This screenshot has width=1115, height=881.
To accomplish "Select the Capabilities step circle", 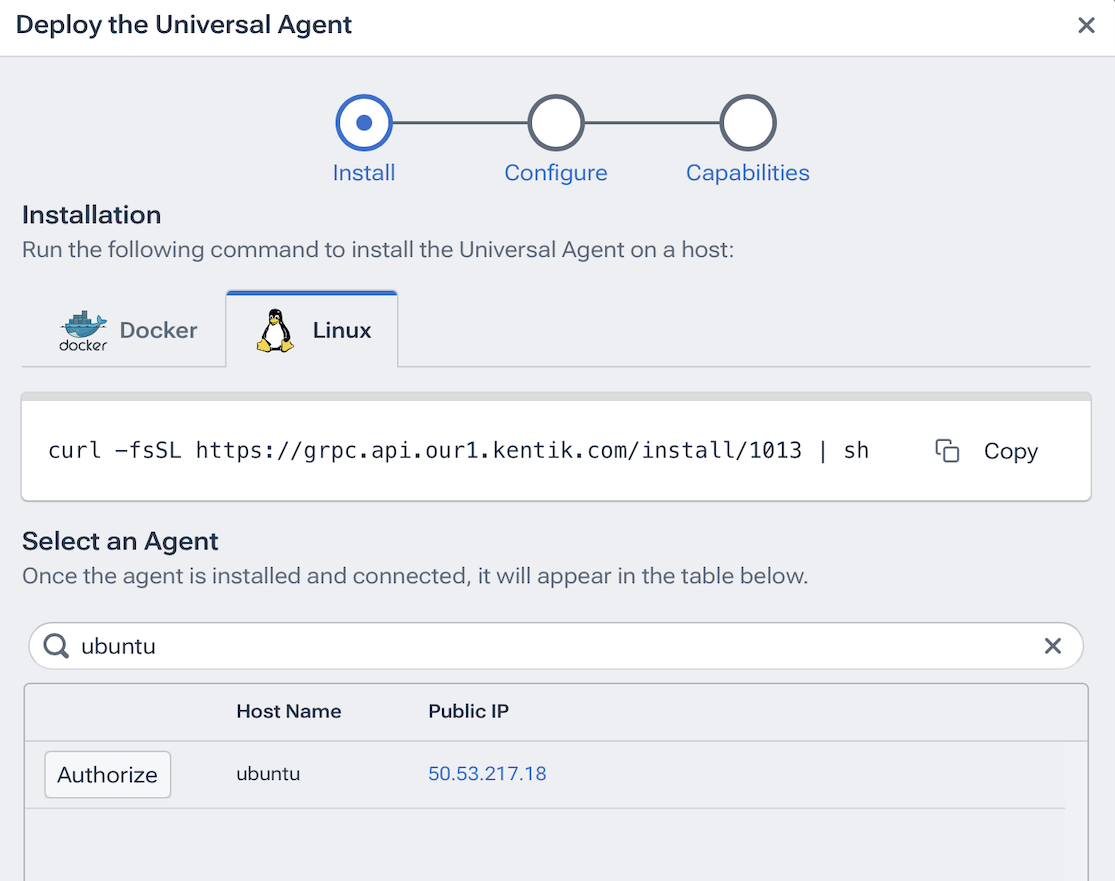I will 748,123.
